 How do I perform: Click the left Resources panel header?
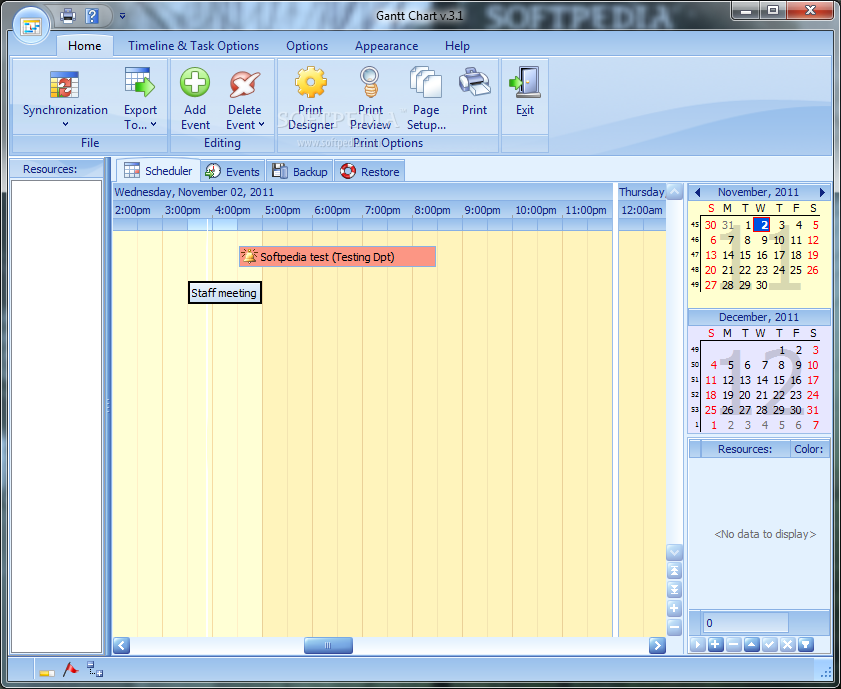[57, 169]
